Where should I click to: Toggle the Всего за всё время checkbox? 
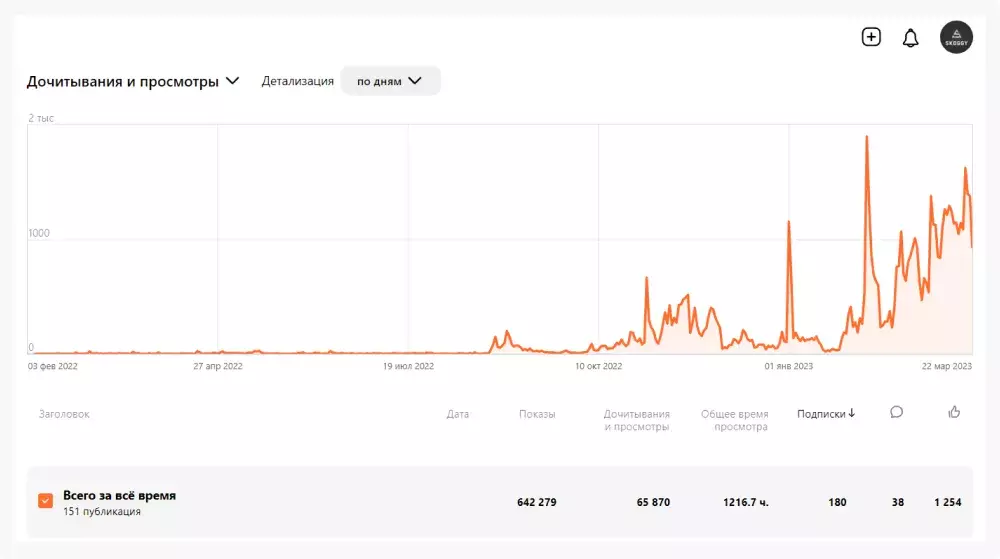point(45,501)
